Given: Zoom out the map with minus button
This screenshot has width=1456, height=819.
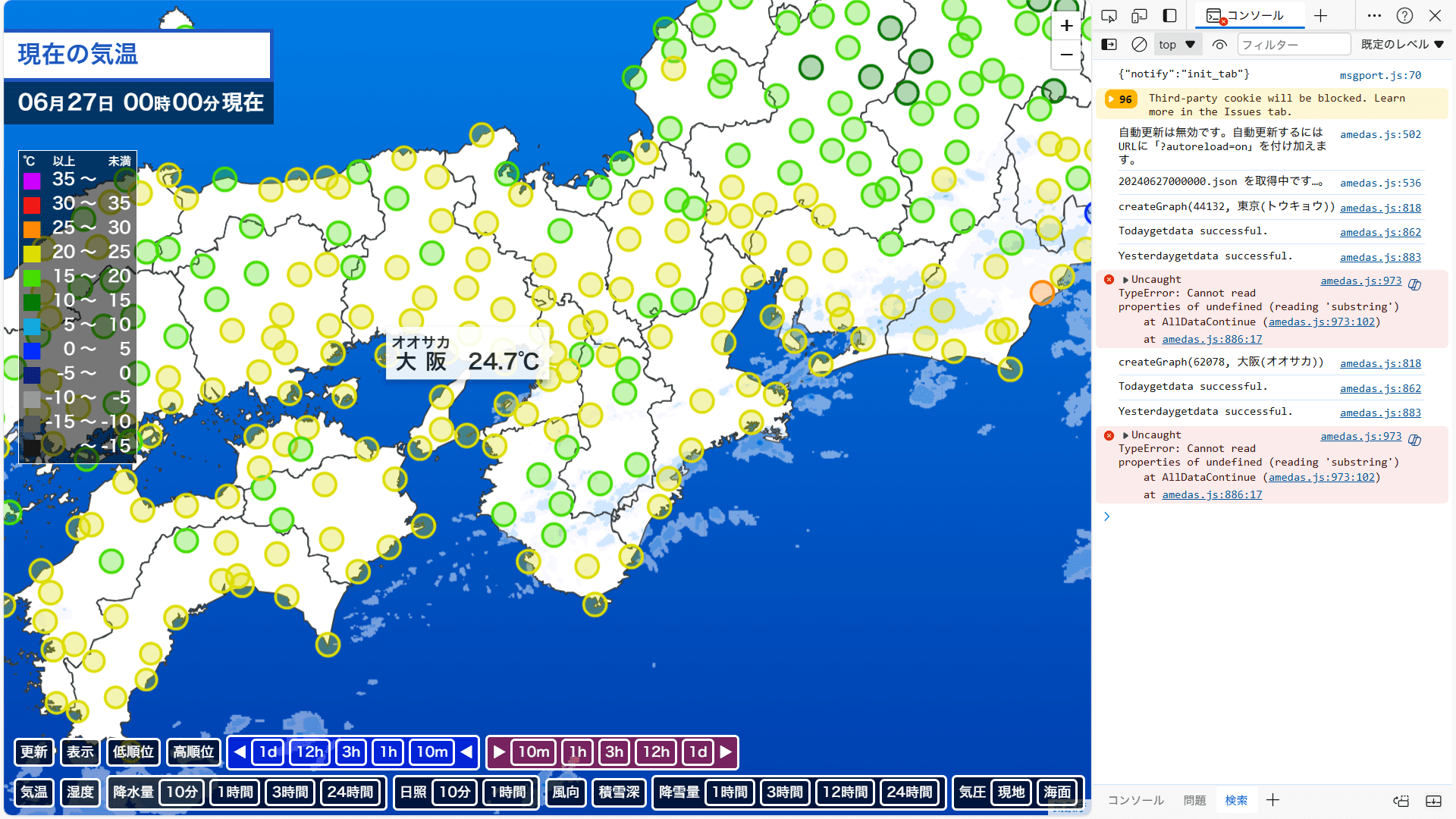Looking at the screenshot, I should click(1066, 55).
